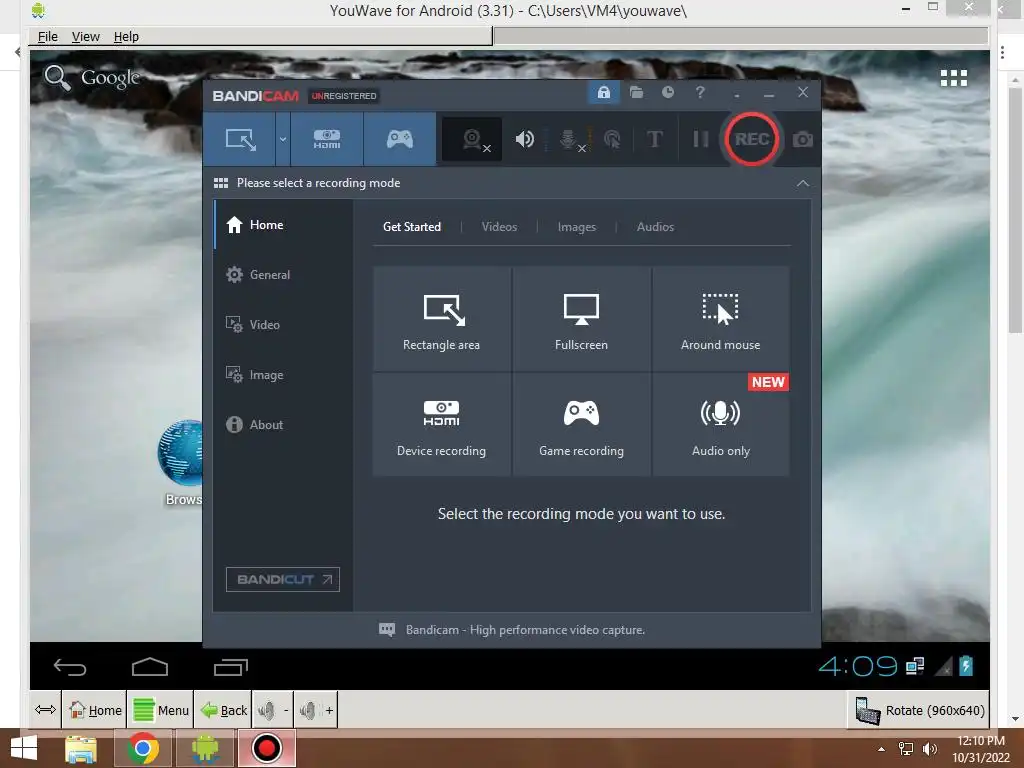The width and height of the screenshot is (1024, 768).
Task: Open the General settings sidebar item
Action: point(283,274)
